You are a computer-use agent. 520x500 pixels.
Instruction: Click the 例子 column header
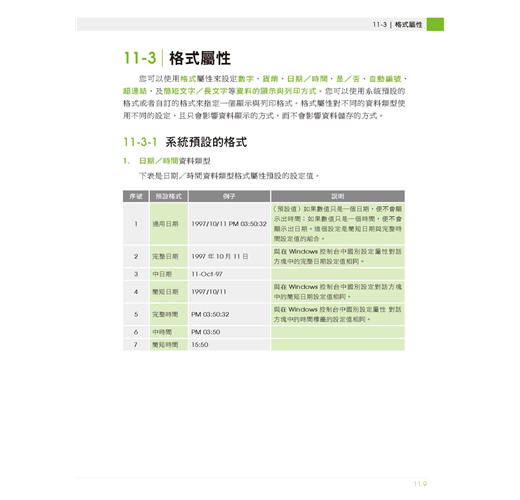click(x=229, y=196)
